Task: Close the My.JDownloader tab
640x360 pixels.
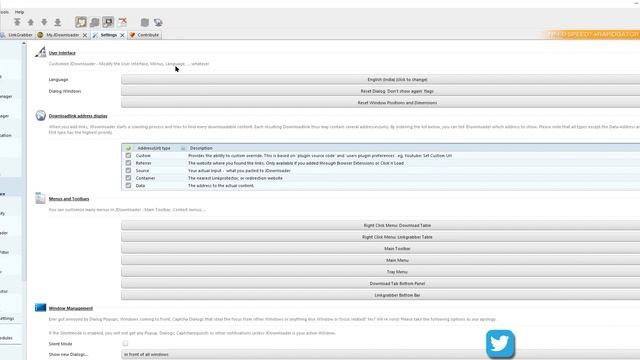Action: [85, 35]
